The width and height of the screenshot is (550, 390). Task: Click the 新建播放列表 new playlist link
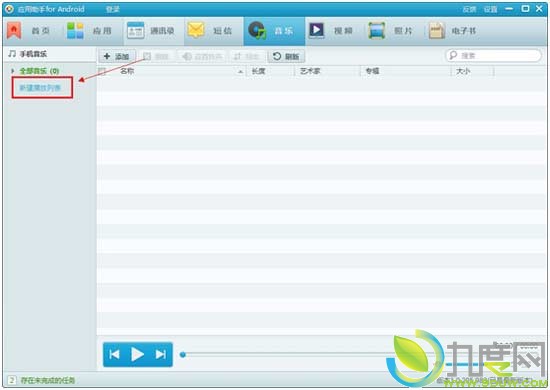40,88
